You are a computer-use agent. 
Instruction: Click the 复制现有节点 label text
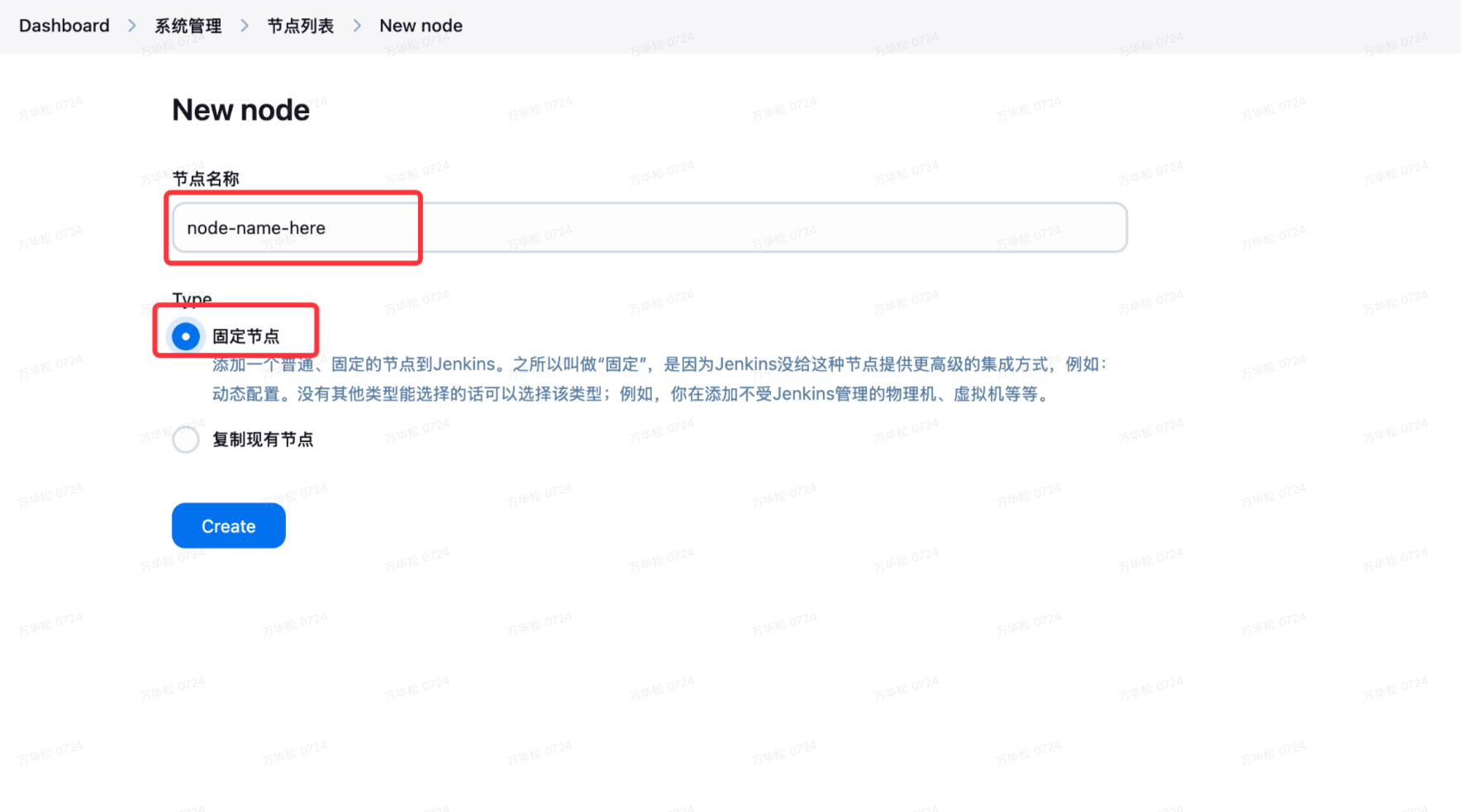click(x=263, y=439)
